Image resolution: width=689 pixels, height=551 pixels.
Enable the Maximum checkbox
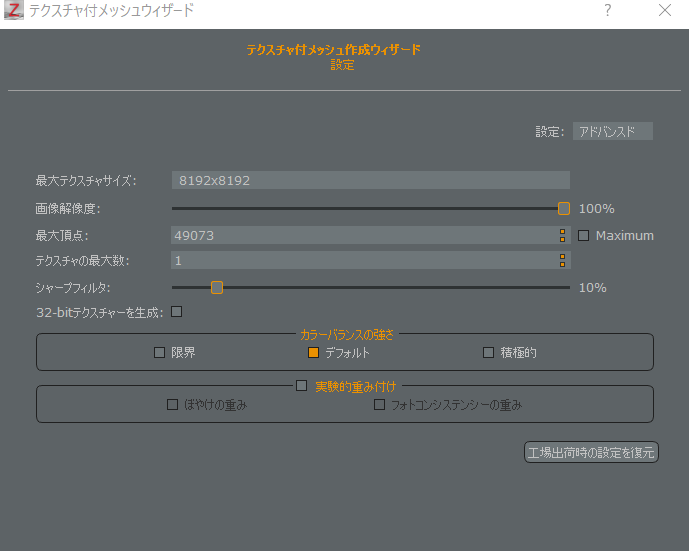[x=584, y=236]
